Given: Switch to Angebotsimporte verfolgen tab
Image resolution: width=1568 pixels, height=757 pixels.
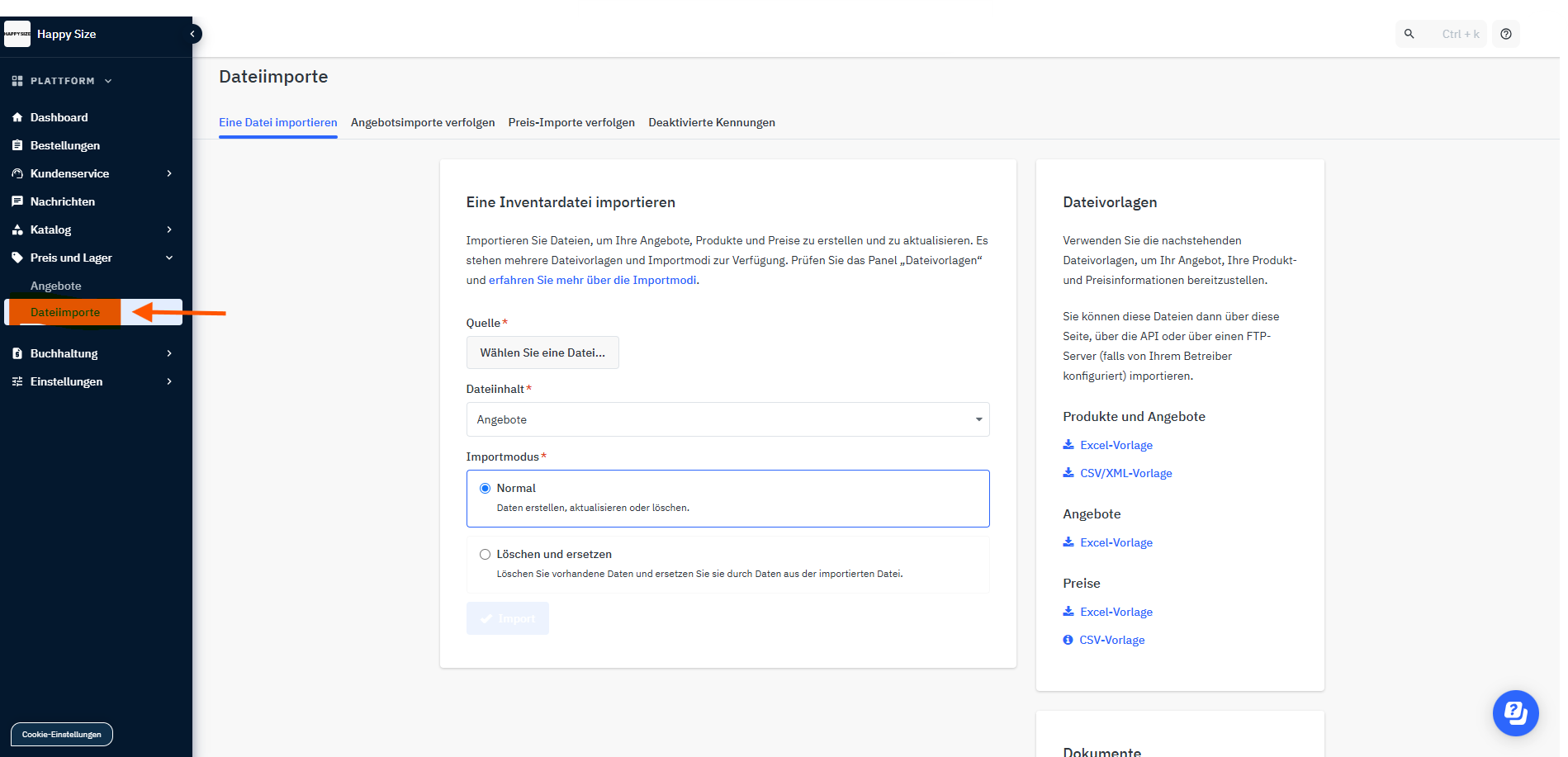Looking at the screenshot, I should point(423,122).
